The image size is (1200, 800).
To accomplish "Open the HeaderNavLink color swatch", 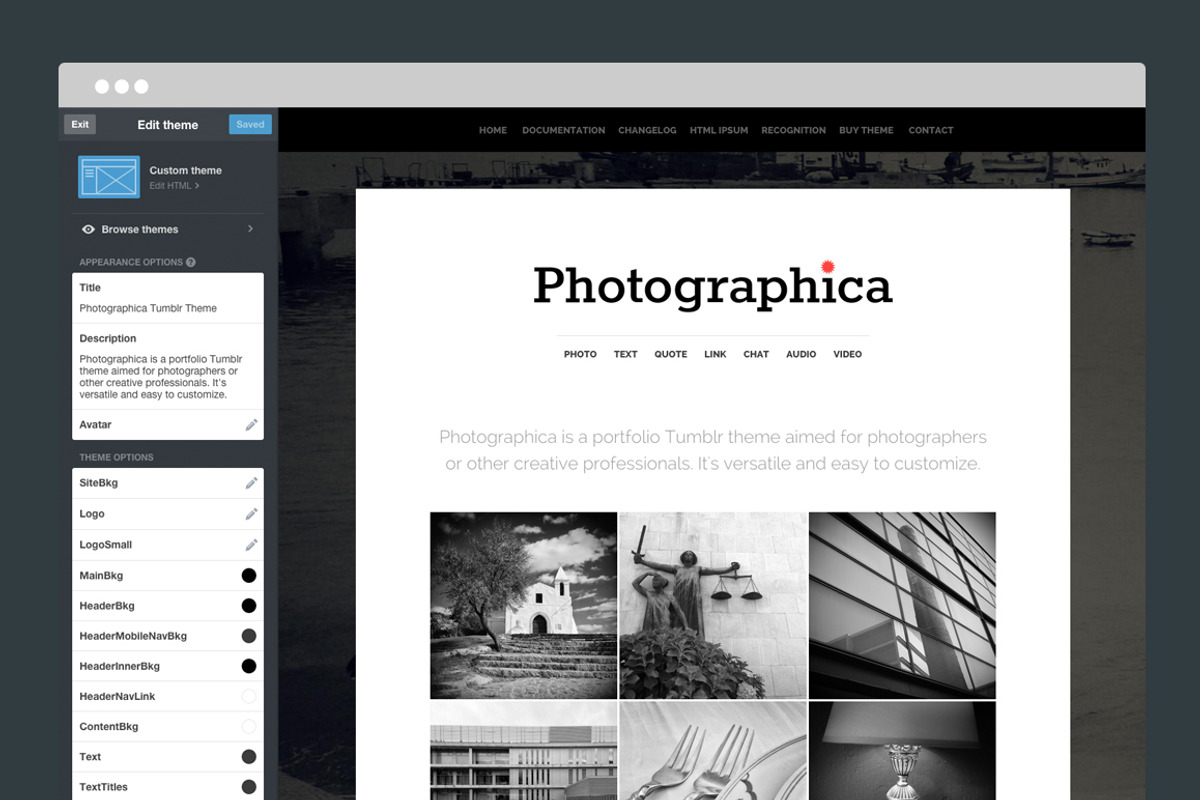I will tap(249, 696).
